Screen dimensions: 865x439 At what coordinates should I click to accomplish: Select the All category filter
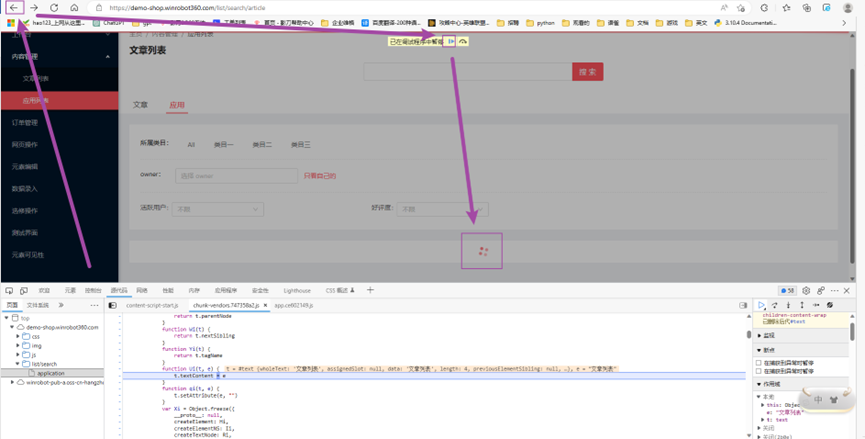(191, 144)
